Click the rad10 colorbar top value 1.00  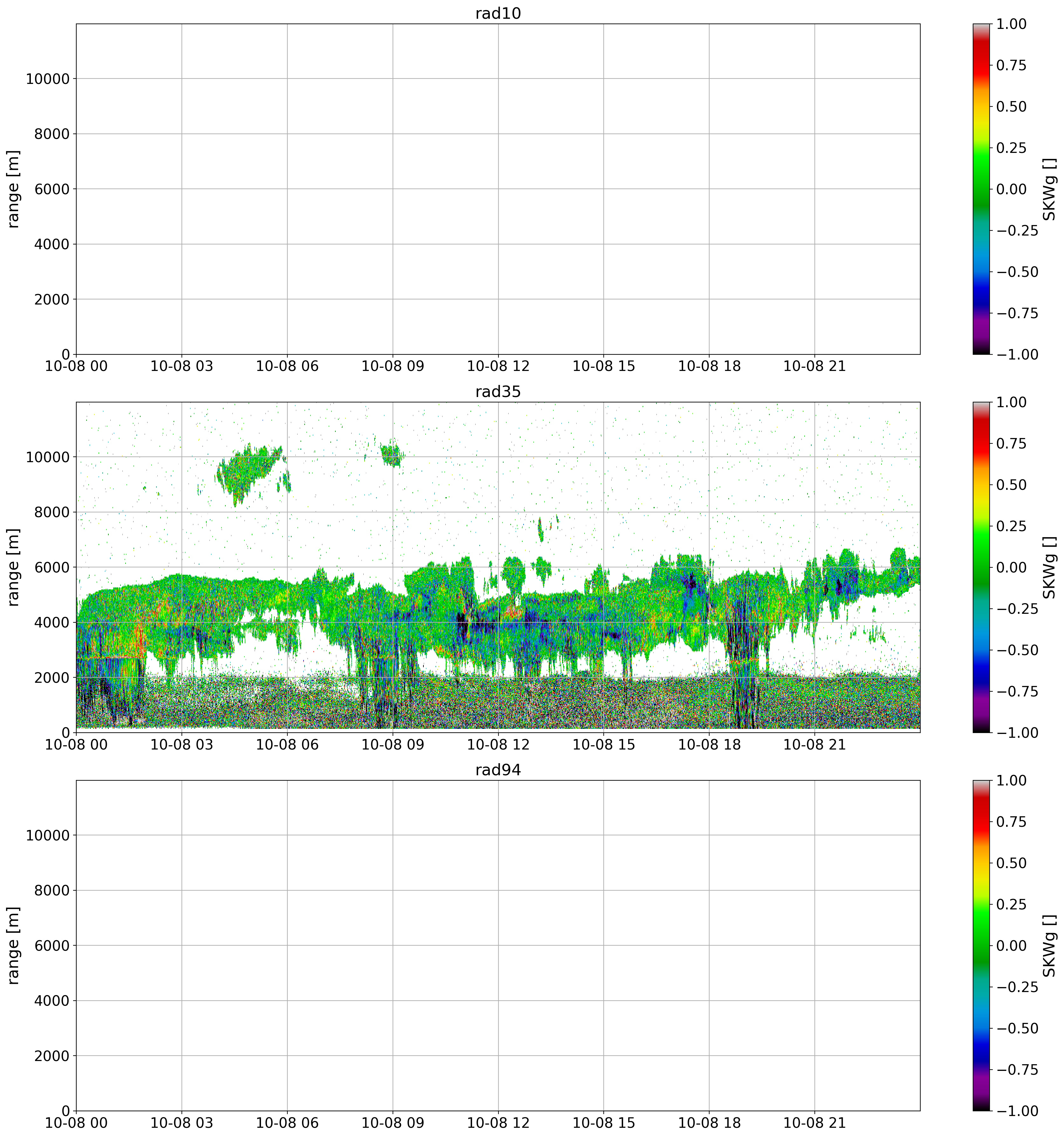click(x=1011, y=24)
